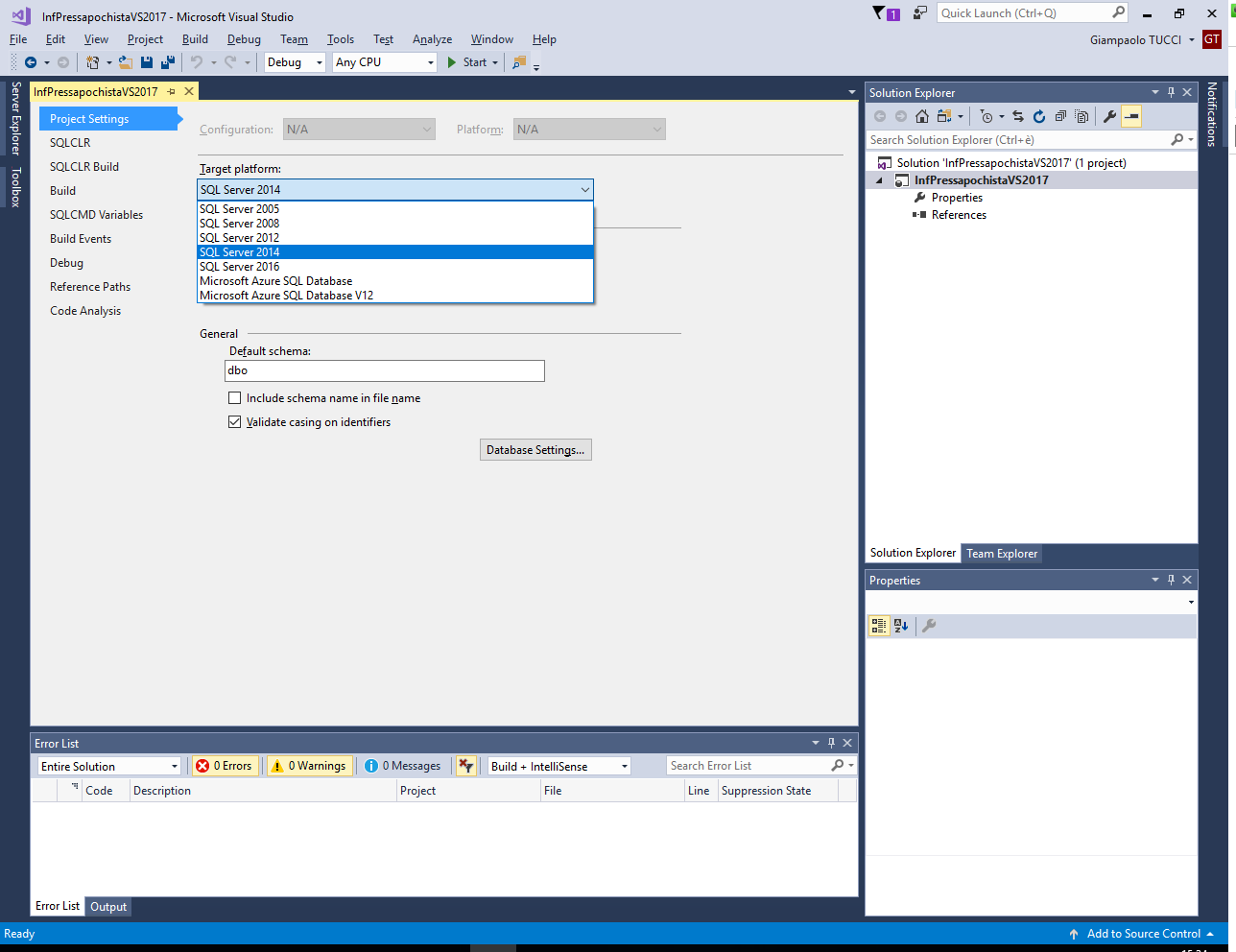Viewport: 1236px width, 952px height.
Task: Click the feedback icon beside Quick Launch
Action: point(920,13)
